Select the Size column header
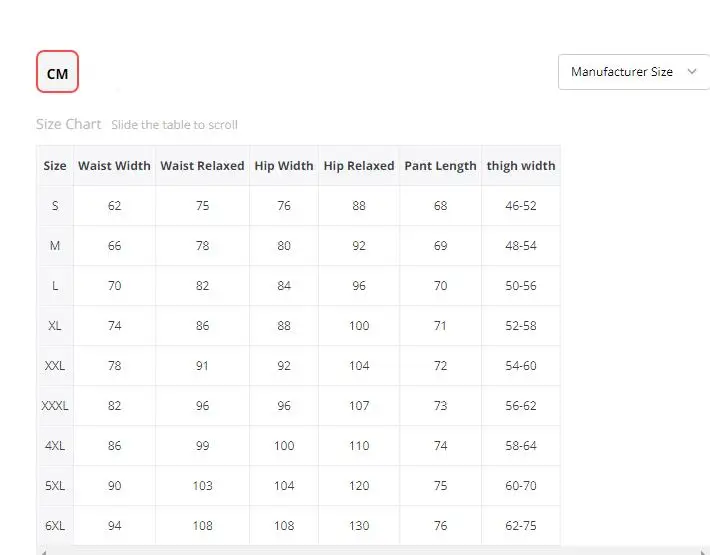The width and height of the screenshot is (710, 555). pyautogui.click(x=55, y=166)
